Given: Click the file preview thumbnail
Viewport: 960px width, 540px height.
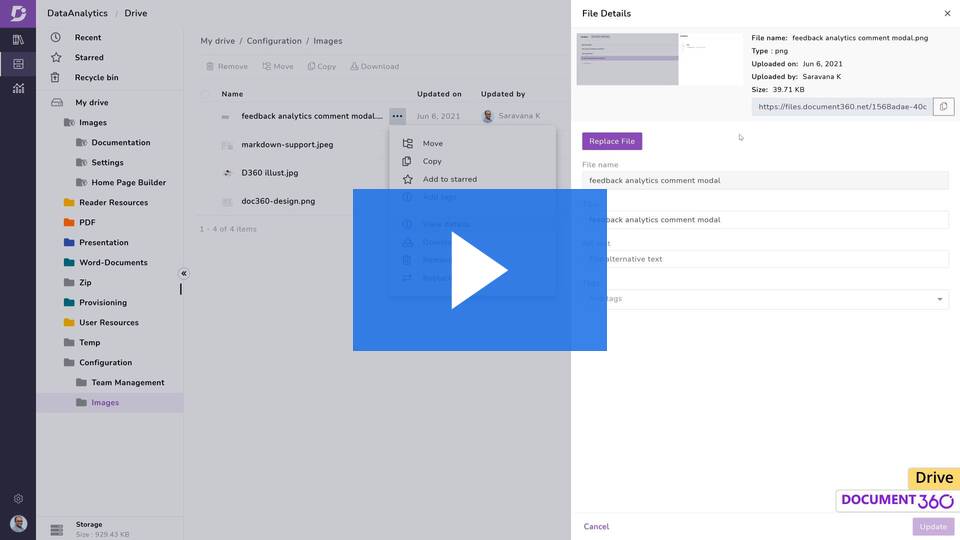Looking at the screenshot, I should point(659,59).
